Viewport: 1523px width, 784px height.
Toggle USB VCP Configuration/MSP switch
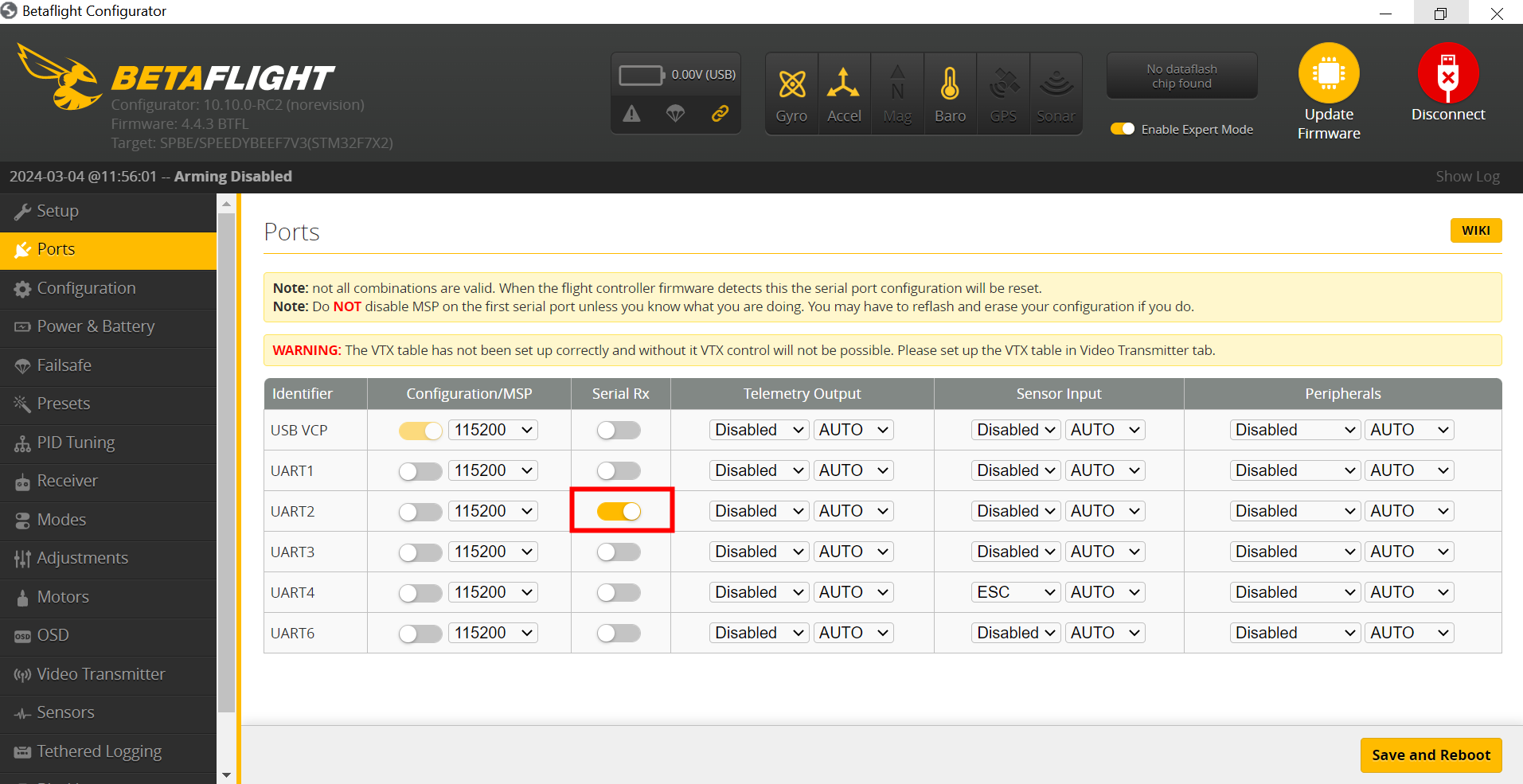420,431
